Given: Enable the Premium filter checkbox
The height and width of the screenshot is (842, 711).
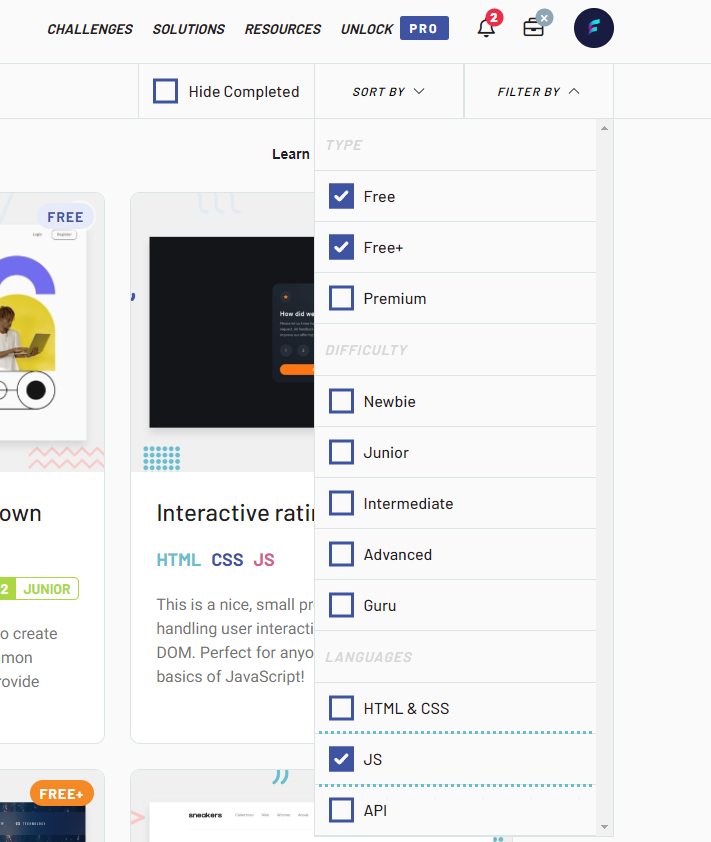Looking at the screenshot, I should pos(342,298).
